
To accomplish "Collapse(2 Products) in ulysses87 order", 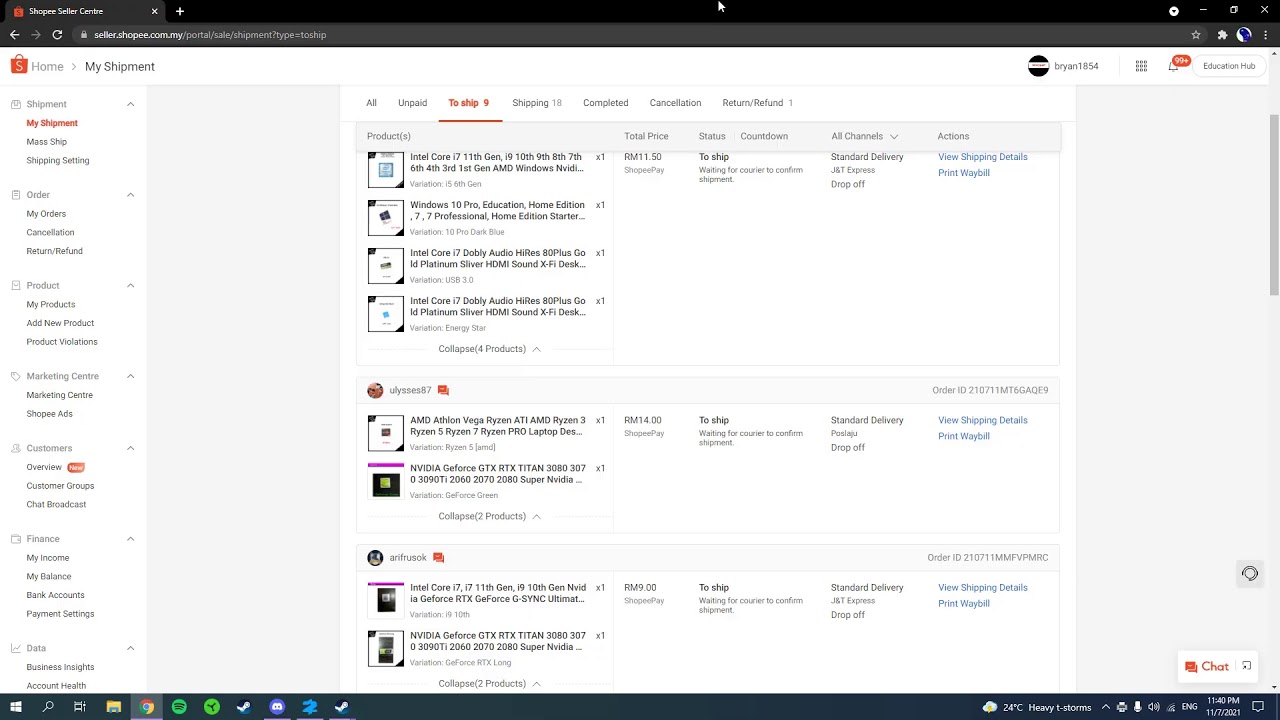I will pos(489,516).
